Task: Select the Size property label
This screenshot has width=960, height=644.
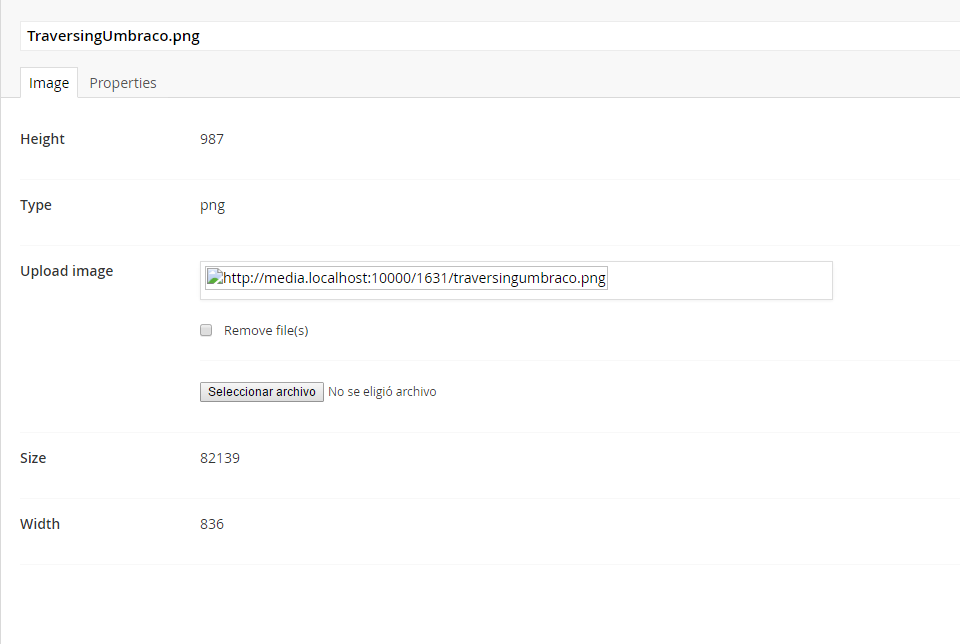Action: coord(33,458)
